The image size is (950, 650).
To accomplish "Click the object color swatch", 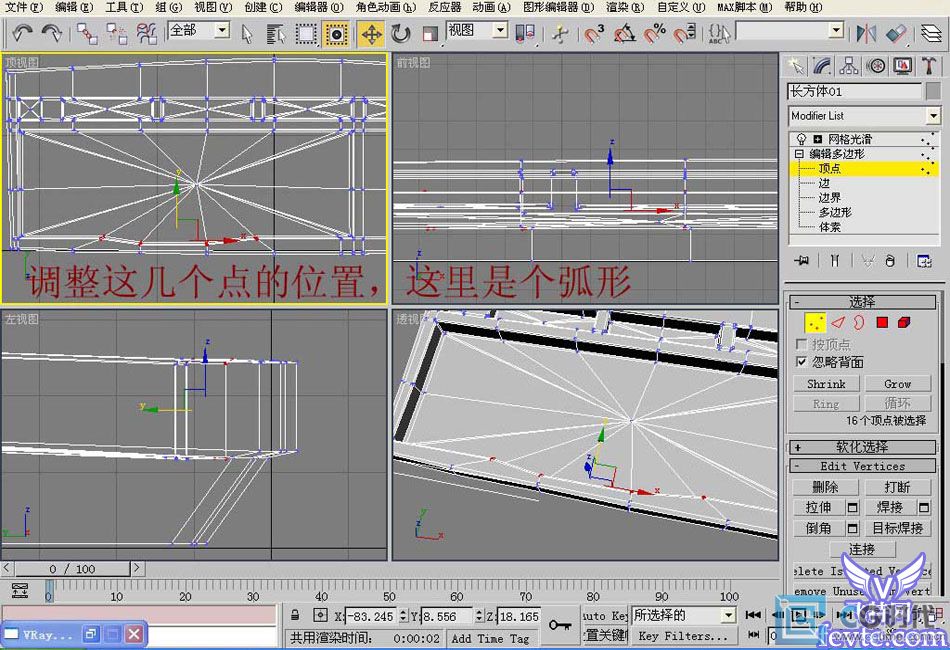I will [x=934, y=91].
